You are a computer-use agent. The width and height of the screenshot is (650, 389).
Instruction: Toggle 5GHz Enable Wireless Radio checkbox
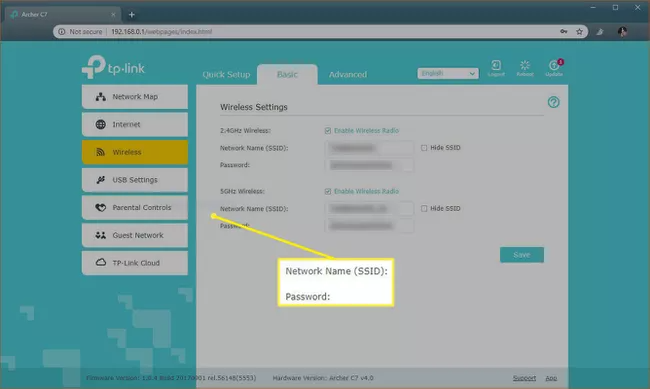(x=328, y=191)
